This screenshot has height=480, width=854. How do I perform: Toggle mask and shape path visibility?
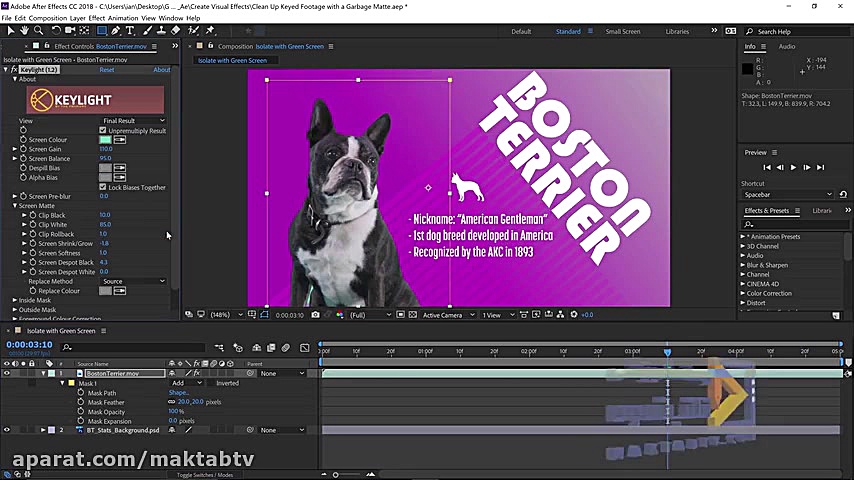pyautogui.click(x=264, y=315)
